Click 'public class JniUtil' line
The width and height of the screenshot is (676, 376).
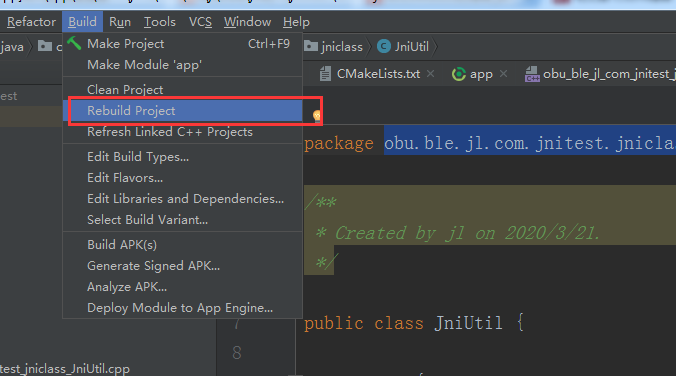[414, 323]
